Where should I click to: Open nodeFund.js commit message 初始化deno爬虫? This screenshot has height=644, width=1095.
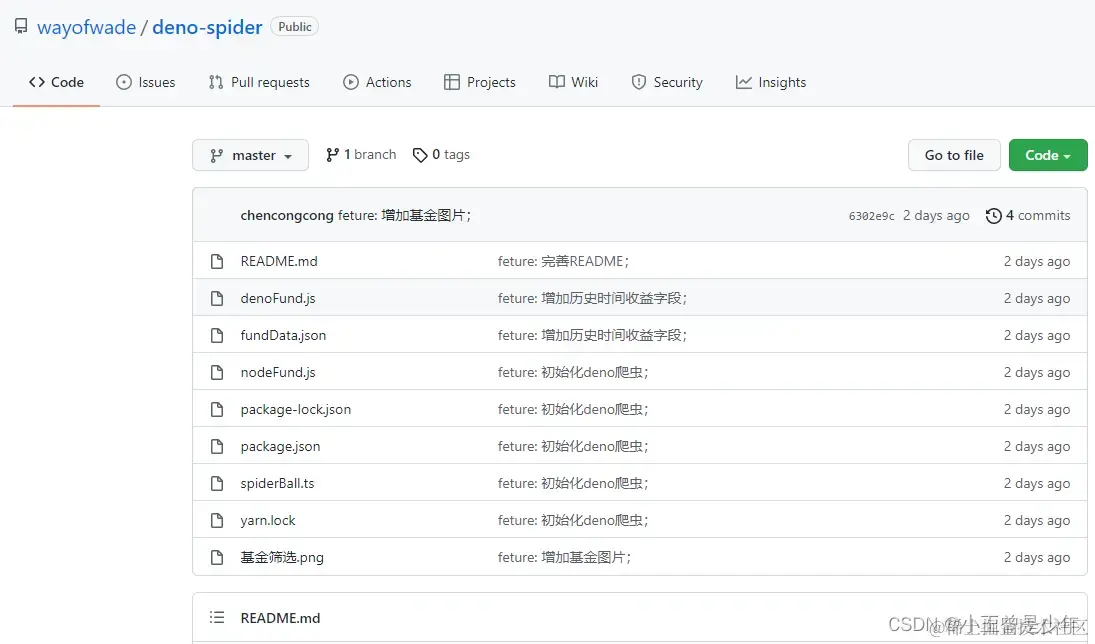(x=573, y=372)
